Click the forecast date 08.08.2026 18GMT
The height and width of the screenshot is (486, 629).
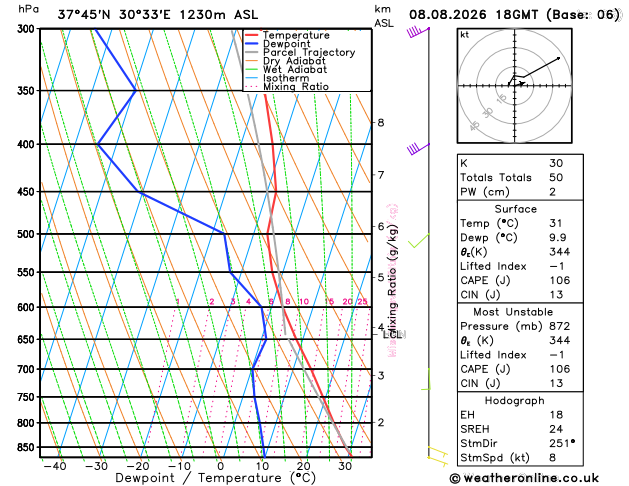[x=473, y=15]
